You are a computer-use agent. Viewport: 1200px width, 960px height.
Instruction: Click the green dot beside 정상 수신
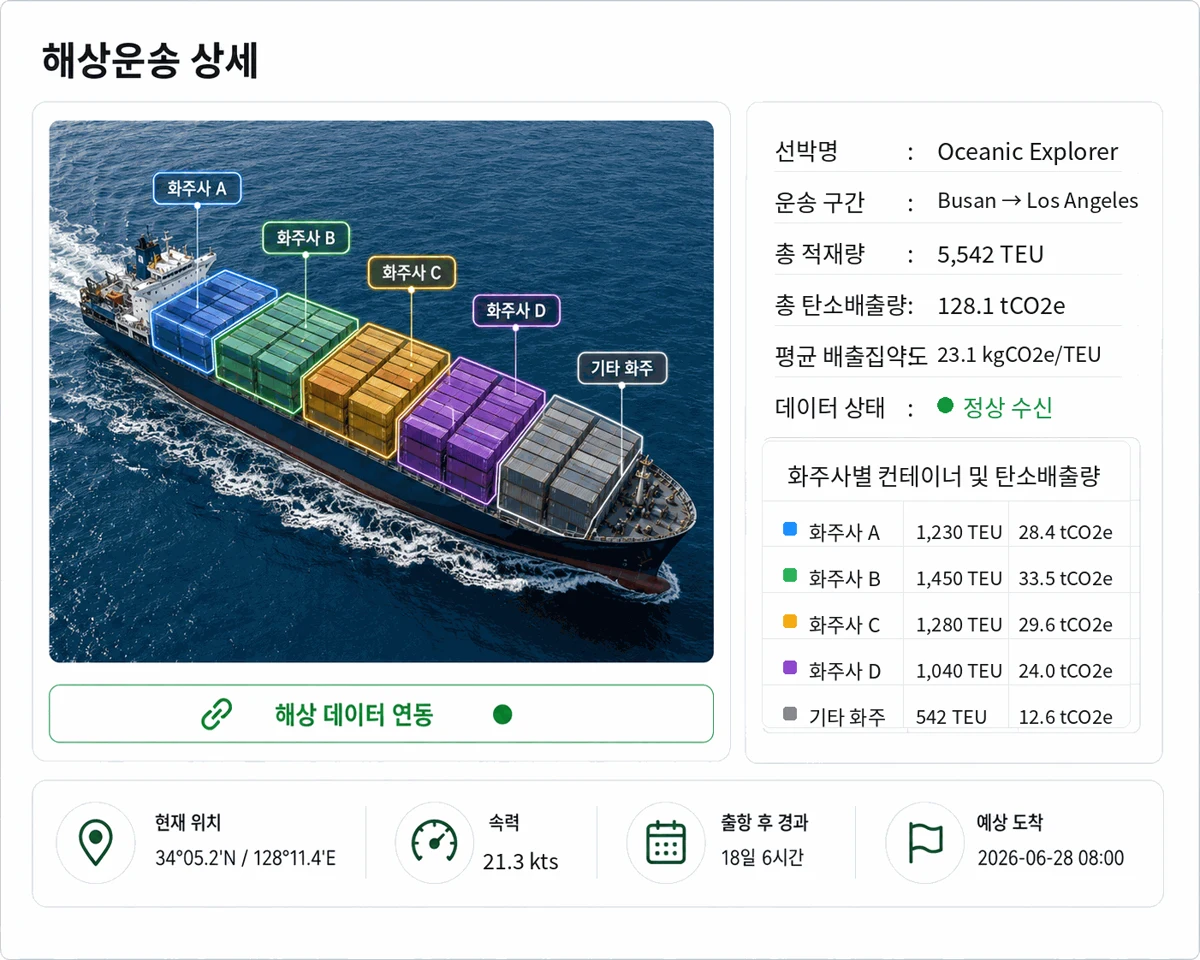point(945,406)
